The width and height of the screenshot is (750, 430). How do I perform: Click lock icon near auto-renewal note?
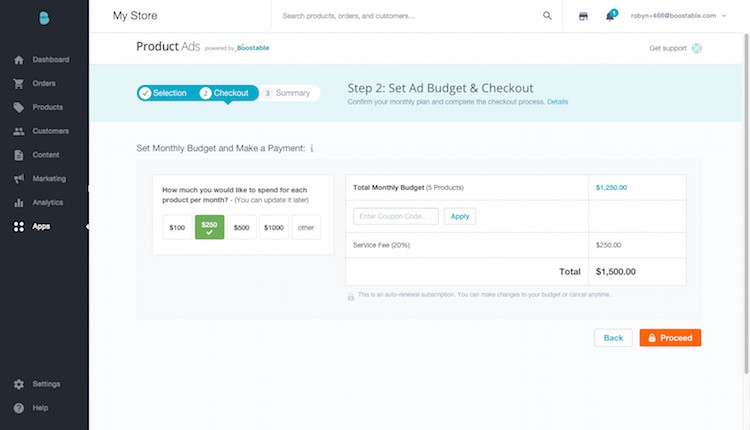click(351, 297)
